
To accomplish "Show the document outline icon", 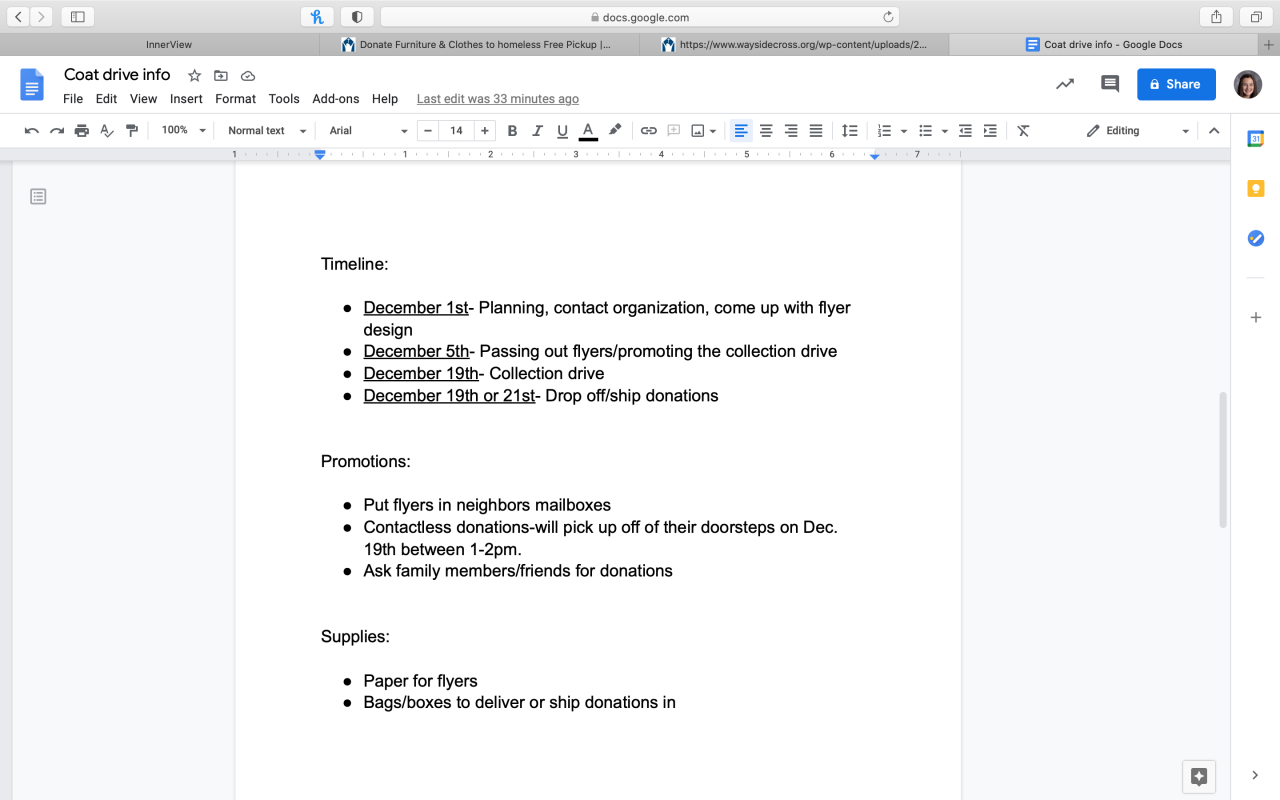I will [x=38, y=197].
